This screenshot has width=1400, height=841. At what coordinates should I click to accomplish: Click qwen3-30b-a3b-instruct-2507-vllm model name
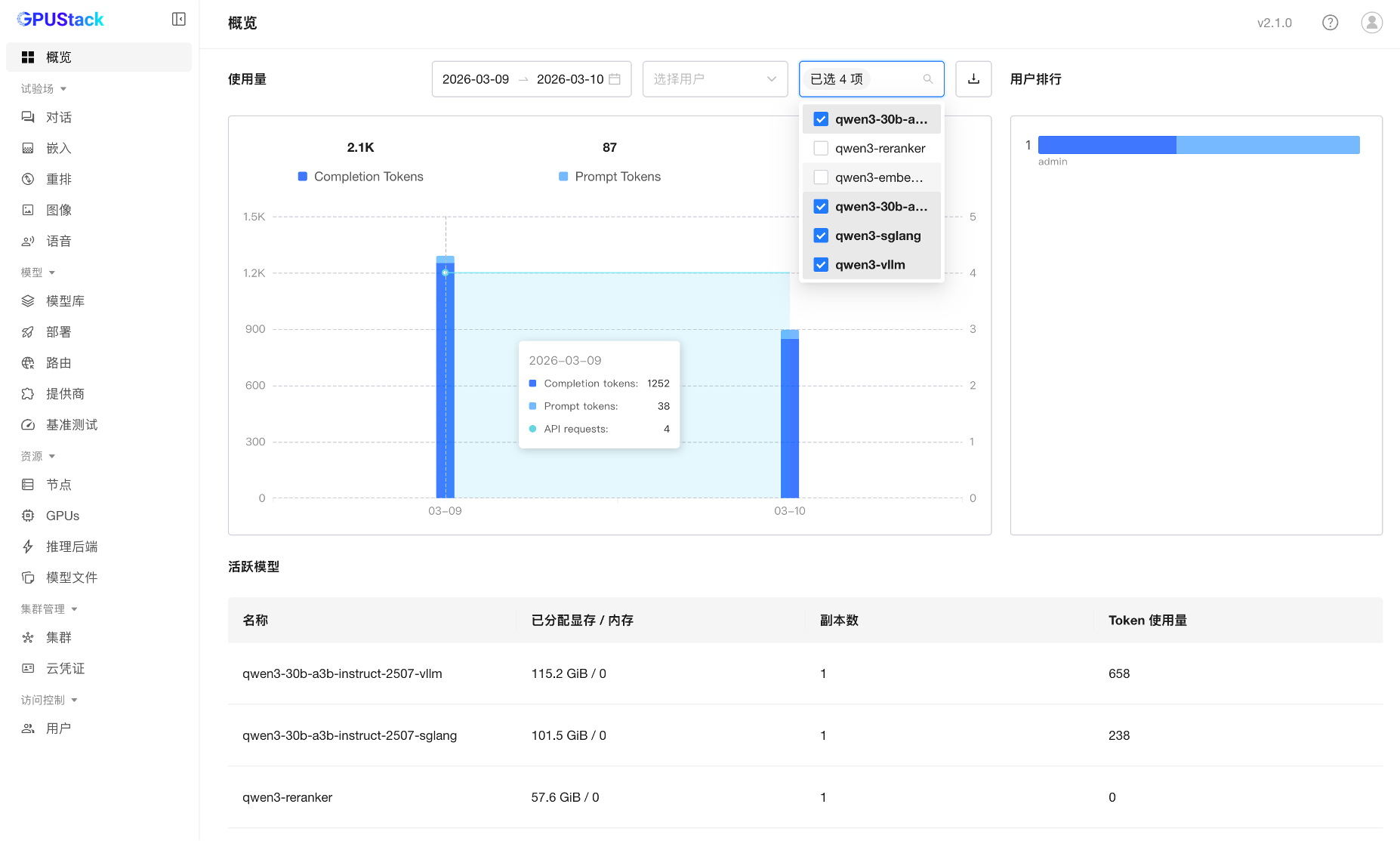342,673
